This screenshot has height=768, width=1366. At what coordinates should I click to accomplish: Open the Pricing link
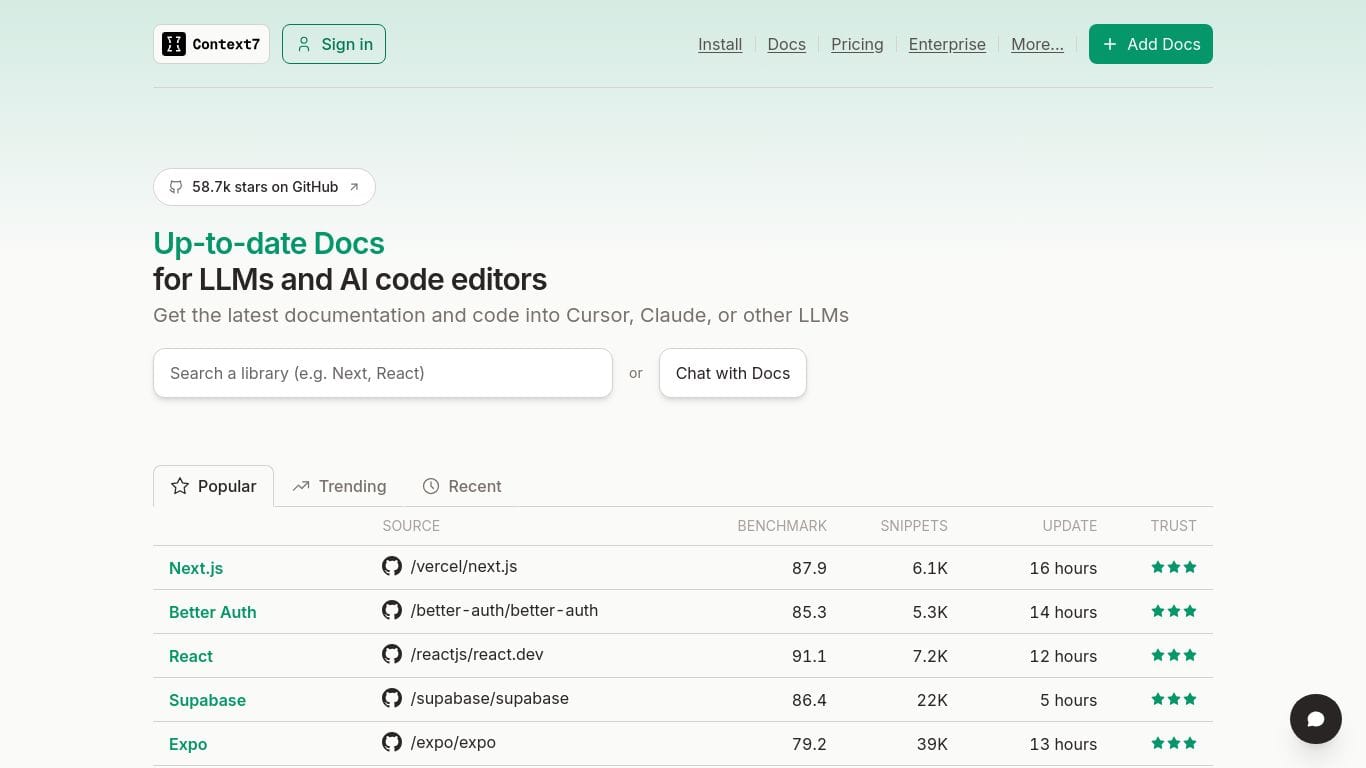coord(857,44)
